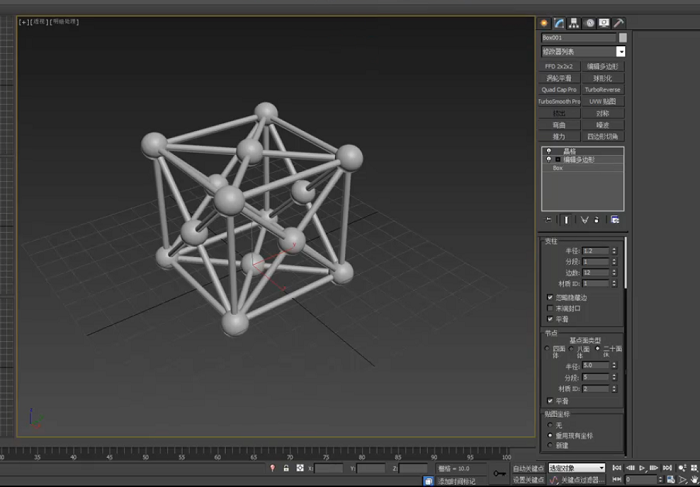This screenshot has height=487, width=700.
Task: Click the Pin Stack icon
Action: coord(549,220)
